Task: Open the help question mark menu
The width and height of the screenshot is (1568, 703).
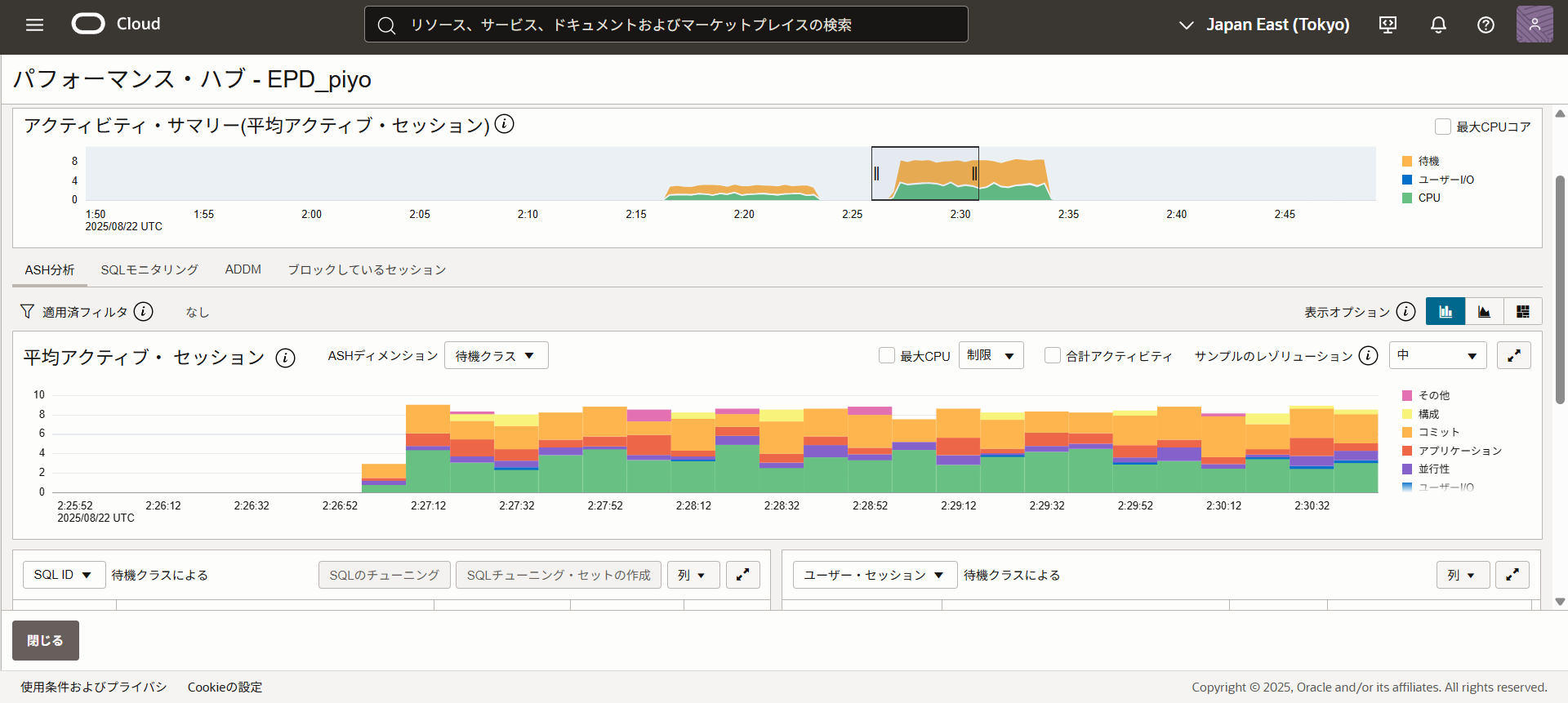Action: click(1486, 24)
